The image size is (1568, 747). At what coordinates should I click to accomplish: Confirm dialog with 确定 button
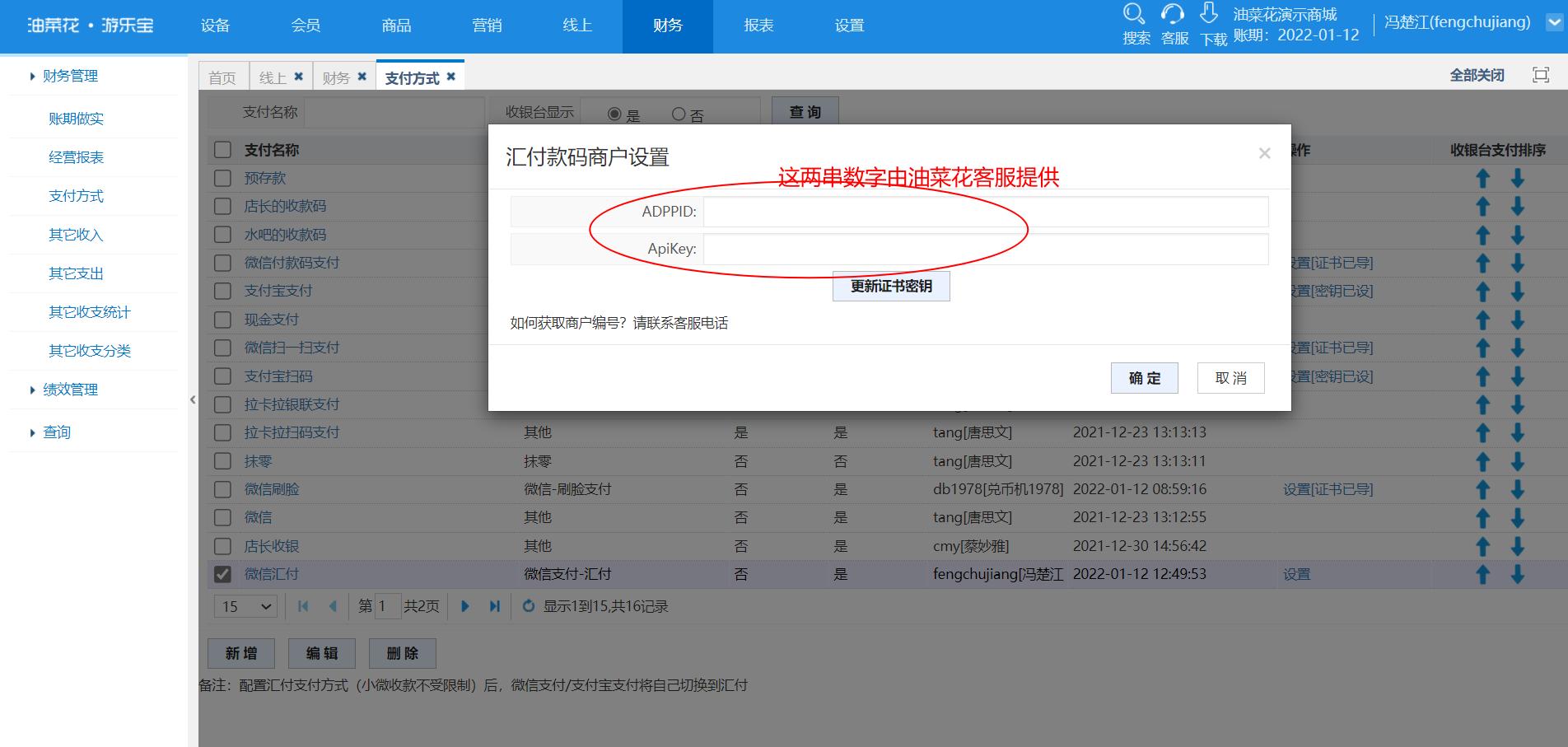(1145, 378)
